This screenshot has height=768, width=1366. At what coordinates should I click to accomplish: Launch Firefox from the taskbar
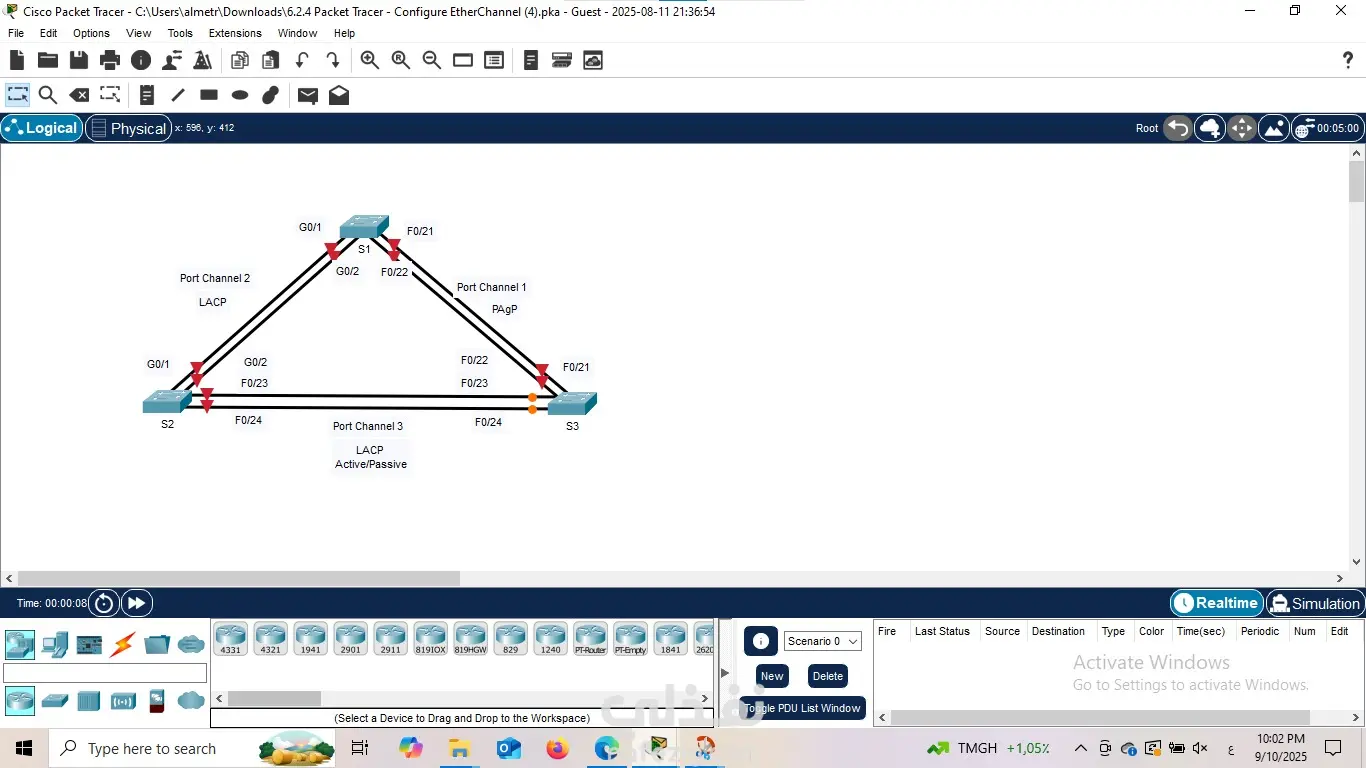(x=557, y=748)
